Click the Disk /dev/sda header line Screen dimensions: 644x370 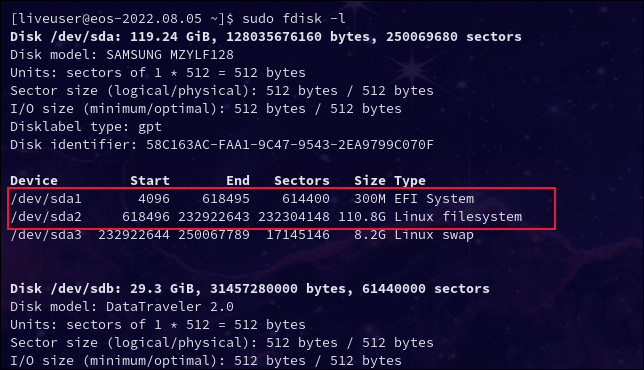click(266, 37)
